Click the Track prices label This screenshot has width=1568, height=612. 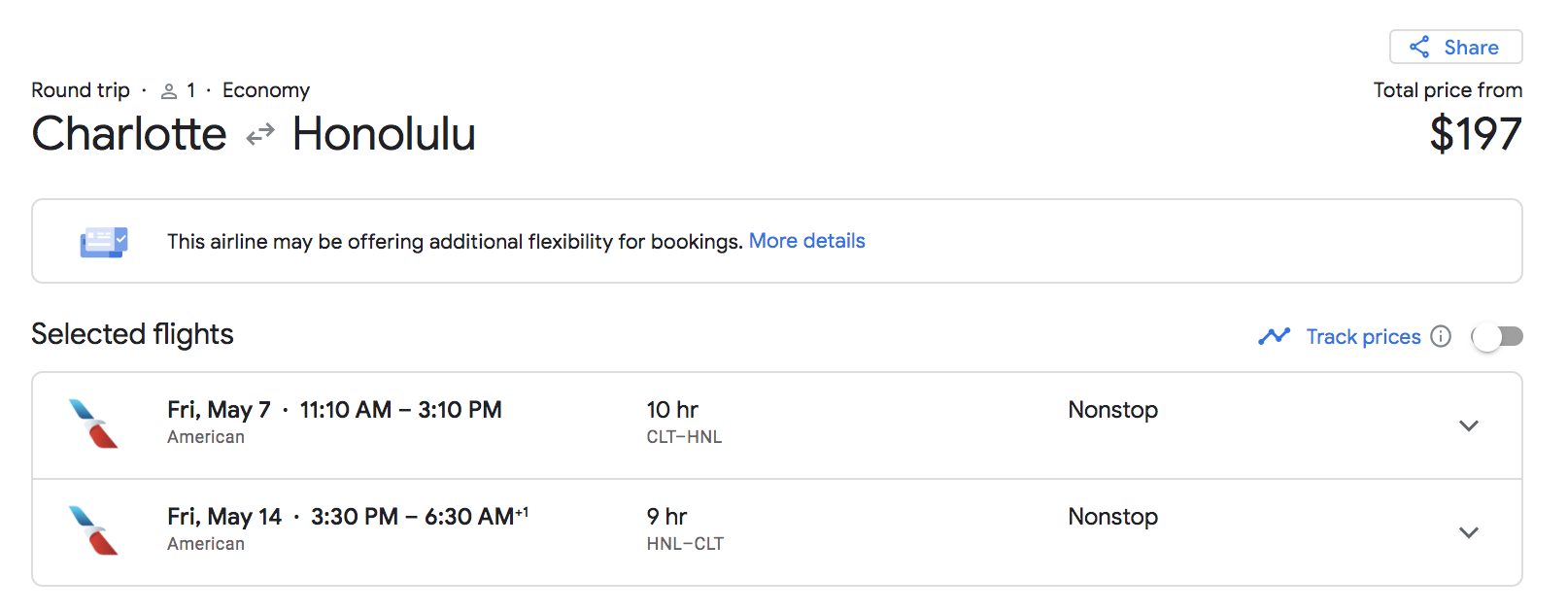[1362, 336]
